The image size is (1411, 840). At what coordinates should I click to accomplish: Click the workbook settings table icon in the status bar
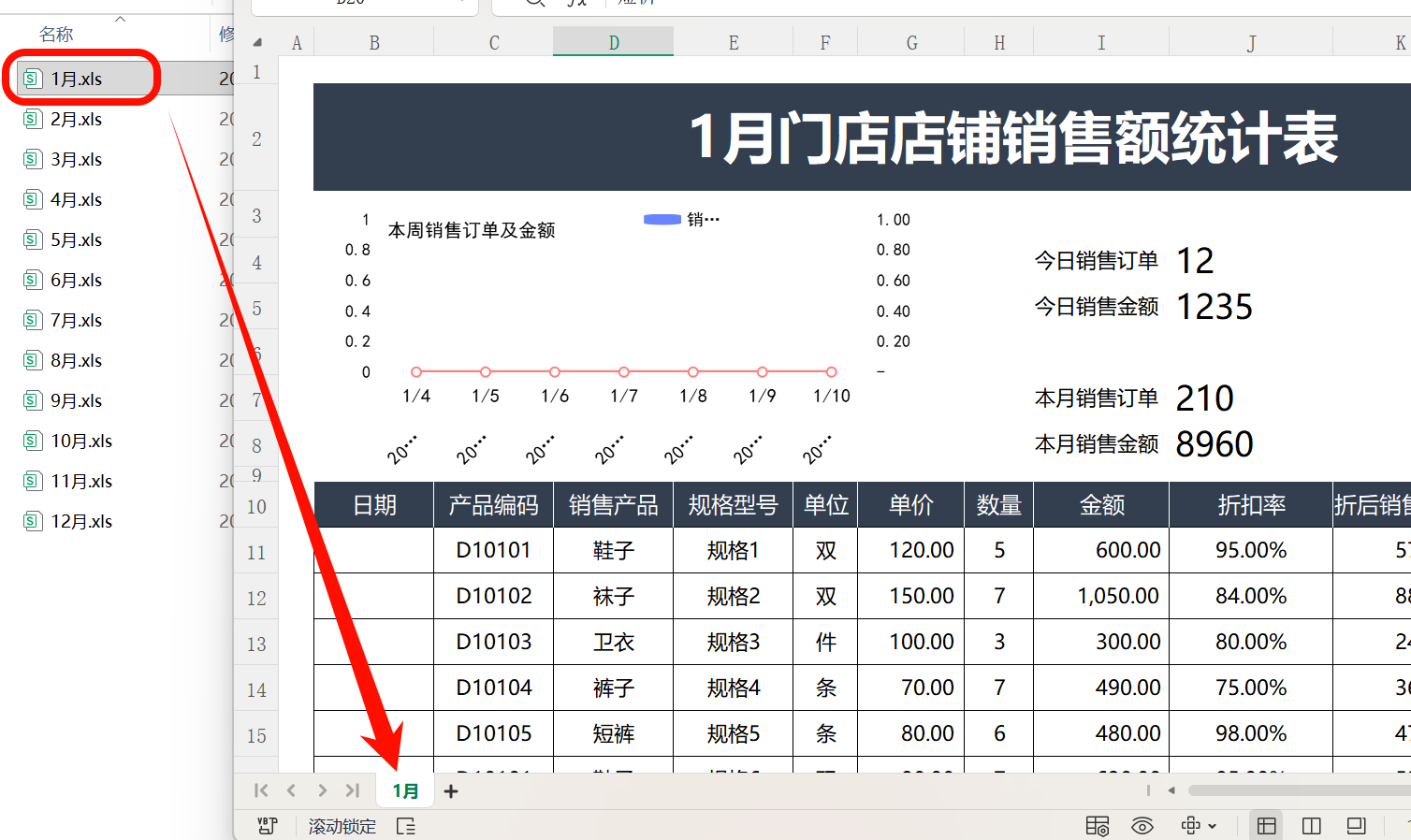(x=1098, y=826)
